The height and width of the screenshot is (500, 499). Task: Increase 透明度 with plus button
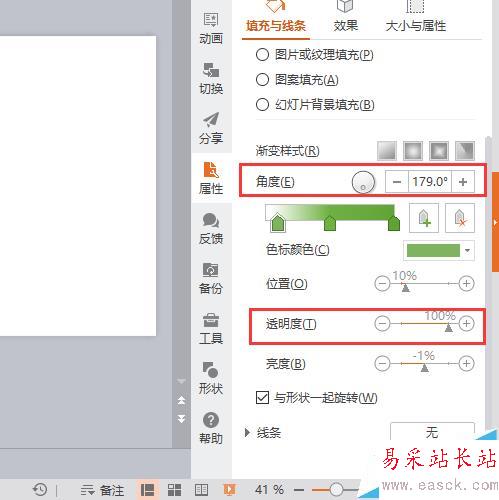pos(466,323)
